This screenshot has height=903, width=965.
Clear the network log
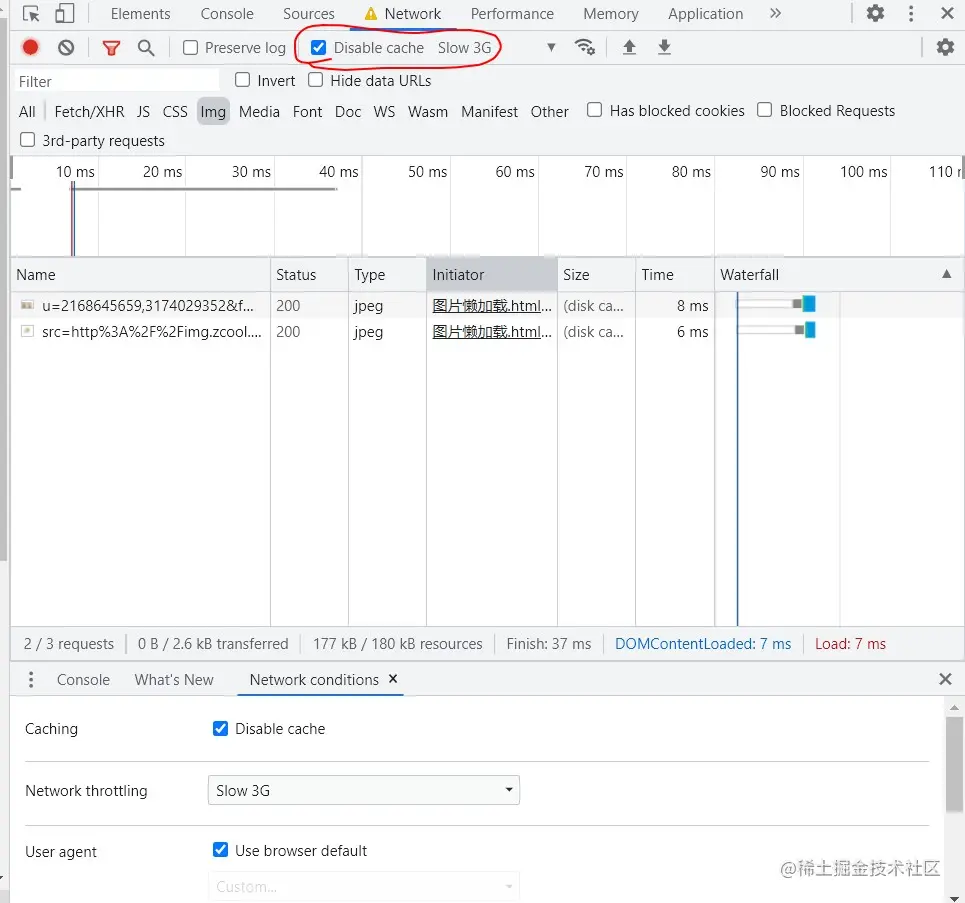[x=66, y=47]
